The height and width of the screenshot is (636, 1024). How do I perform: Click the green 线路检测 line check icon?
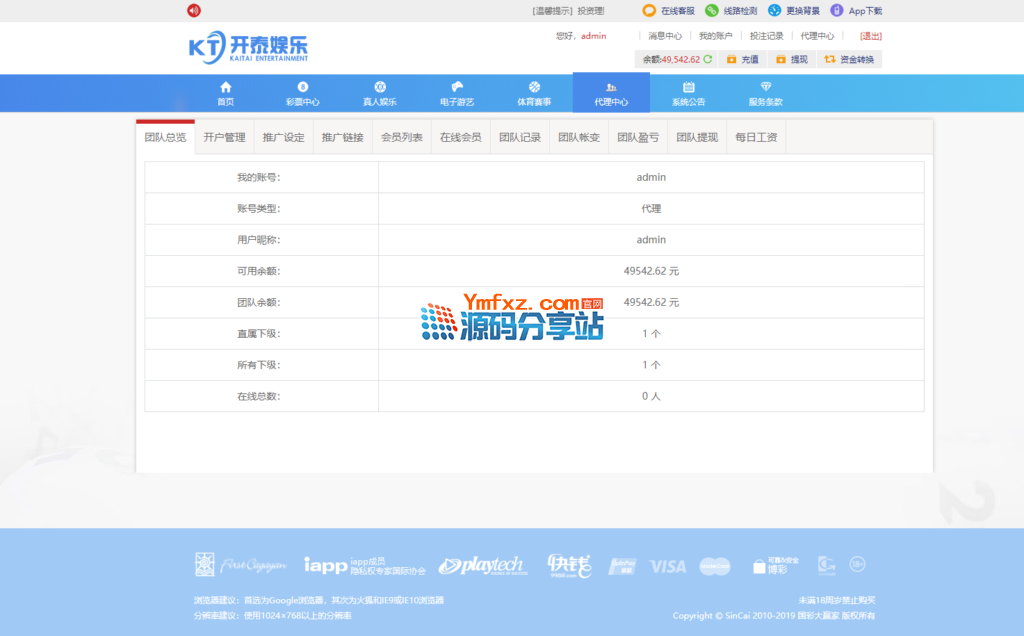point(712,11)
